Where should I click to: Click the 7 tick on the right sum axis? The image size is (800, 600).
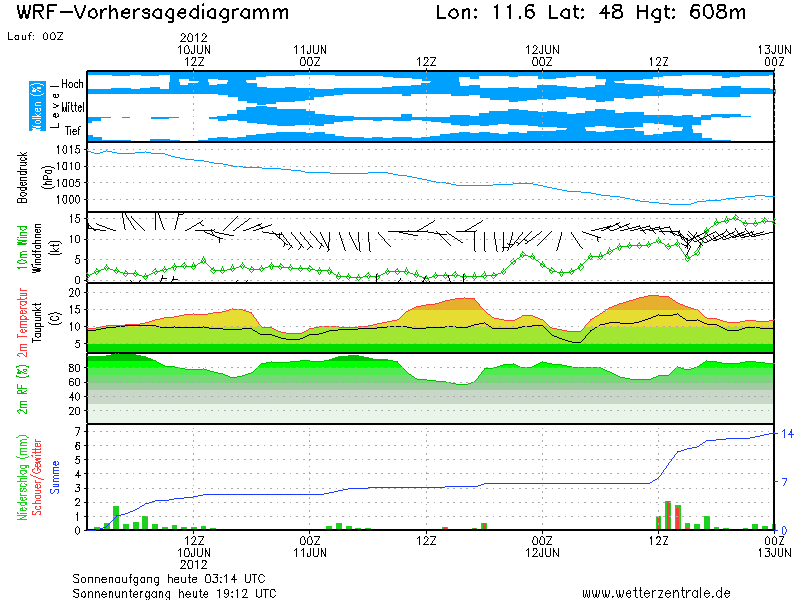pyautogui.click(x=785, y=482)
